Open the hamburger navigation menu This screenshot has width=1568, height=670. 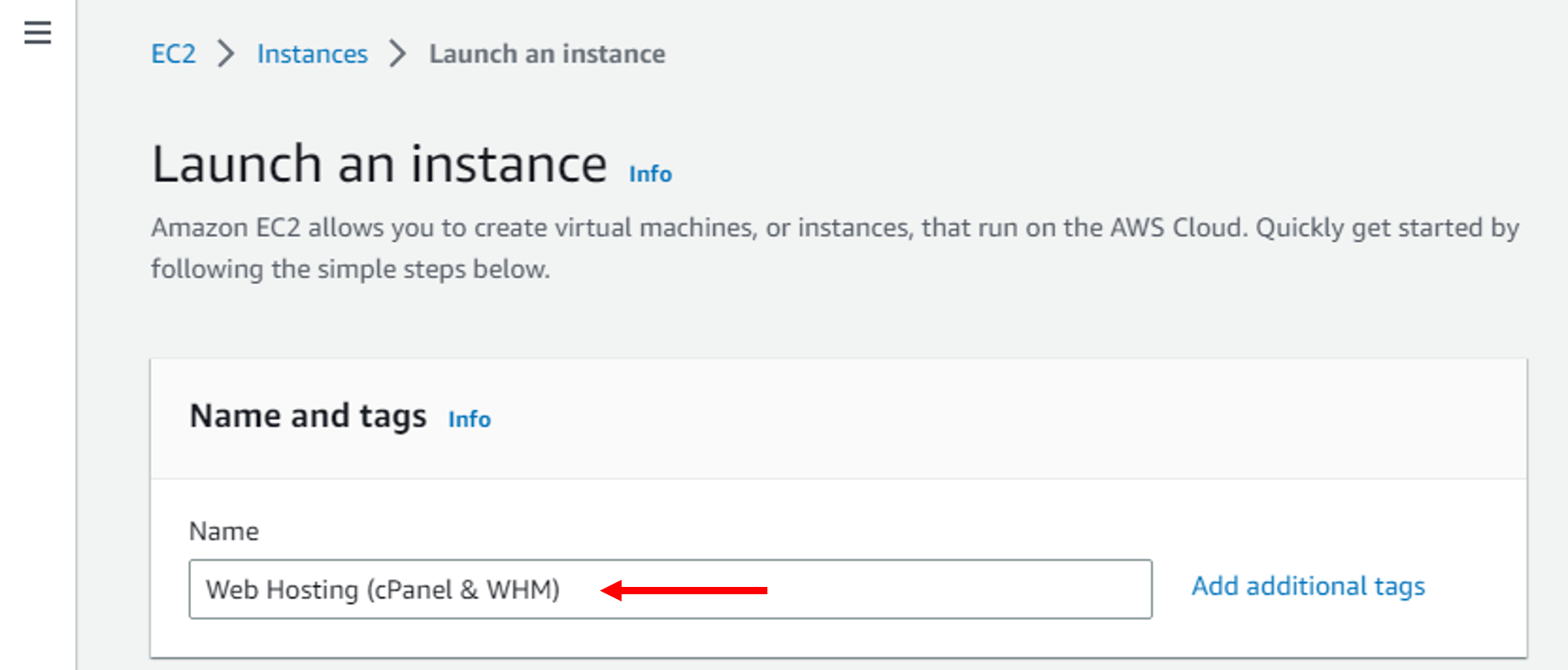[x=37, y=33]
